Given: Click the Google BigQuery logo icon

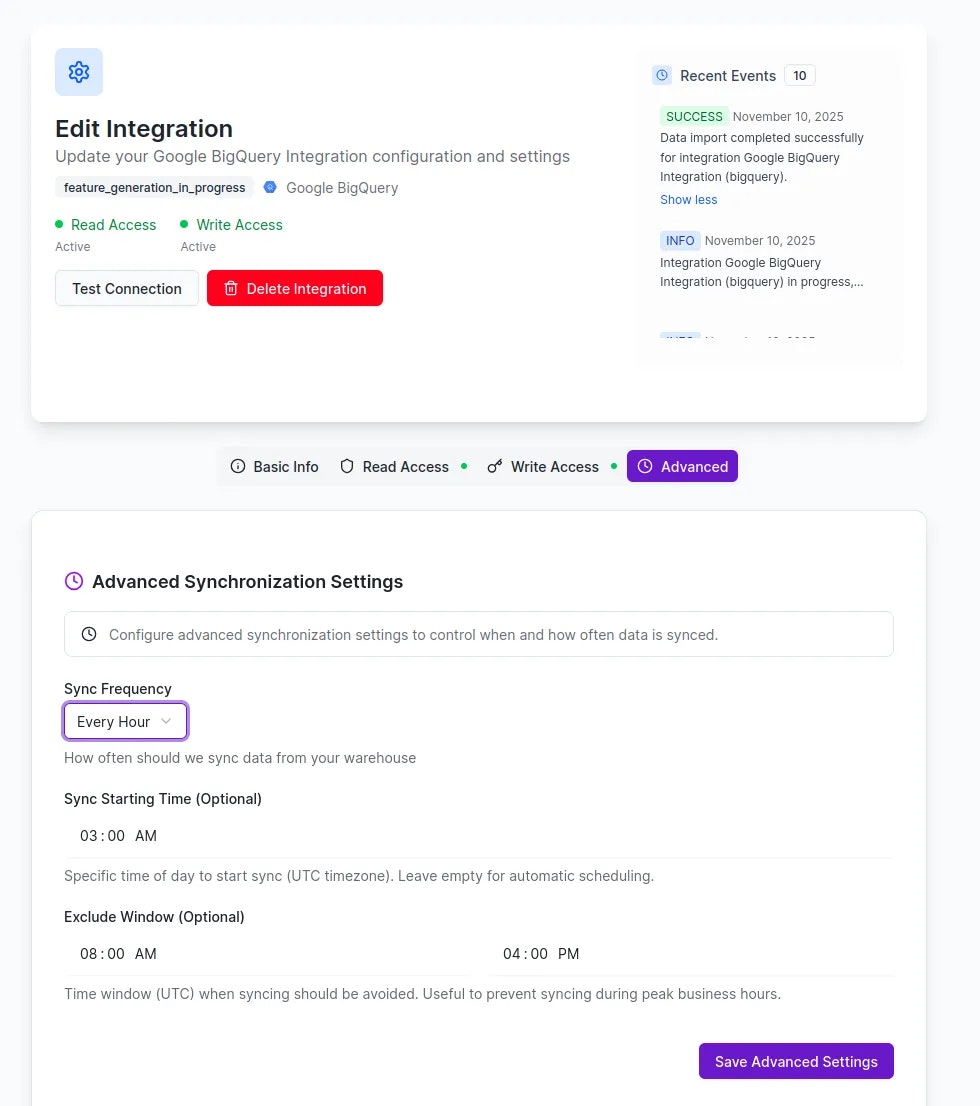Looking at the screenshot, I should pyautogui.click(x=268, y=187).
